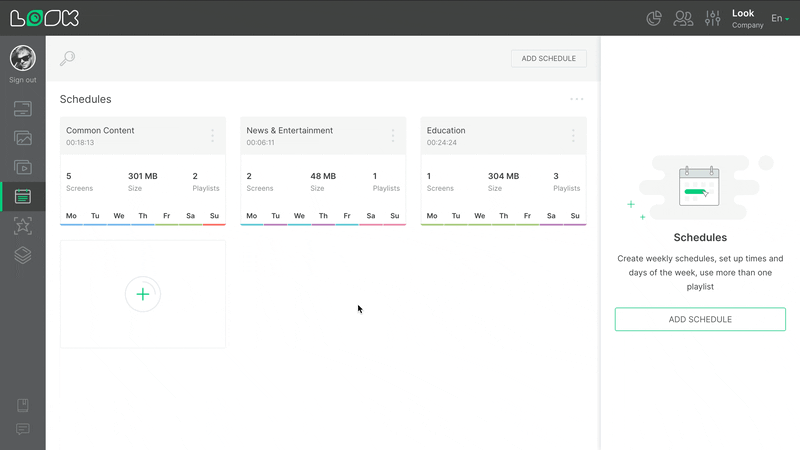Open the chat feedback icon in sidebar

tap(22, 429)
